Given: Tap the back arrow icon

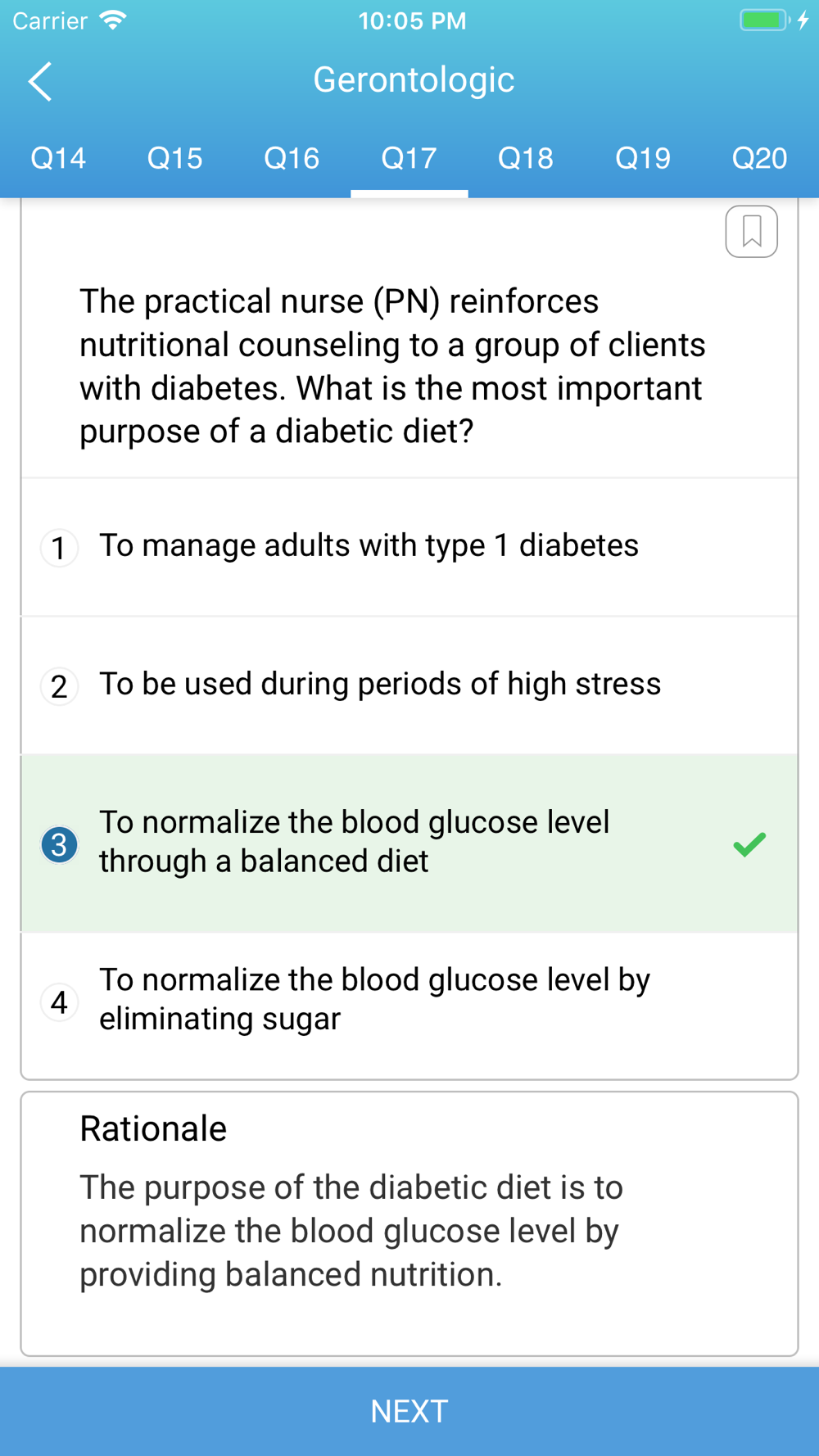Looking at the screenshot, I should tap(40, 81).
